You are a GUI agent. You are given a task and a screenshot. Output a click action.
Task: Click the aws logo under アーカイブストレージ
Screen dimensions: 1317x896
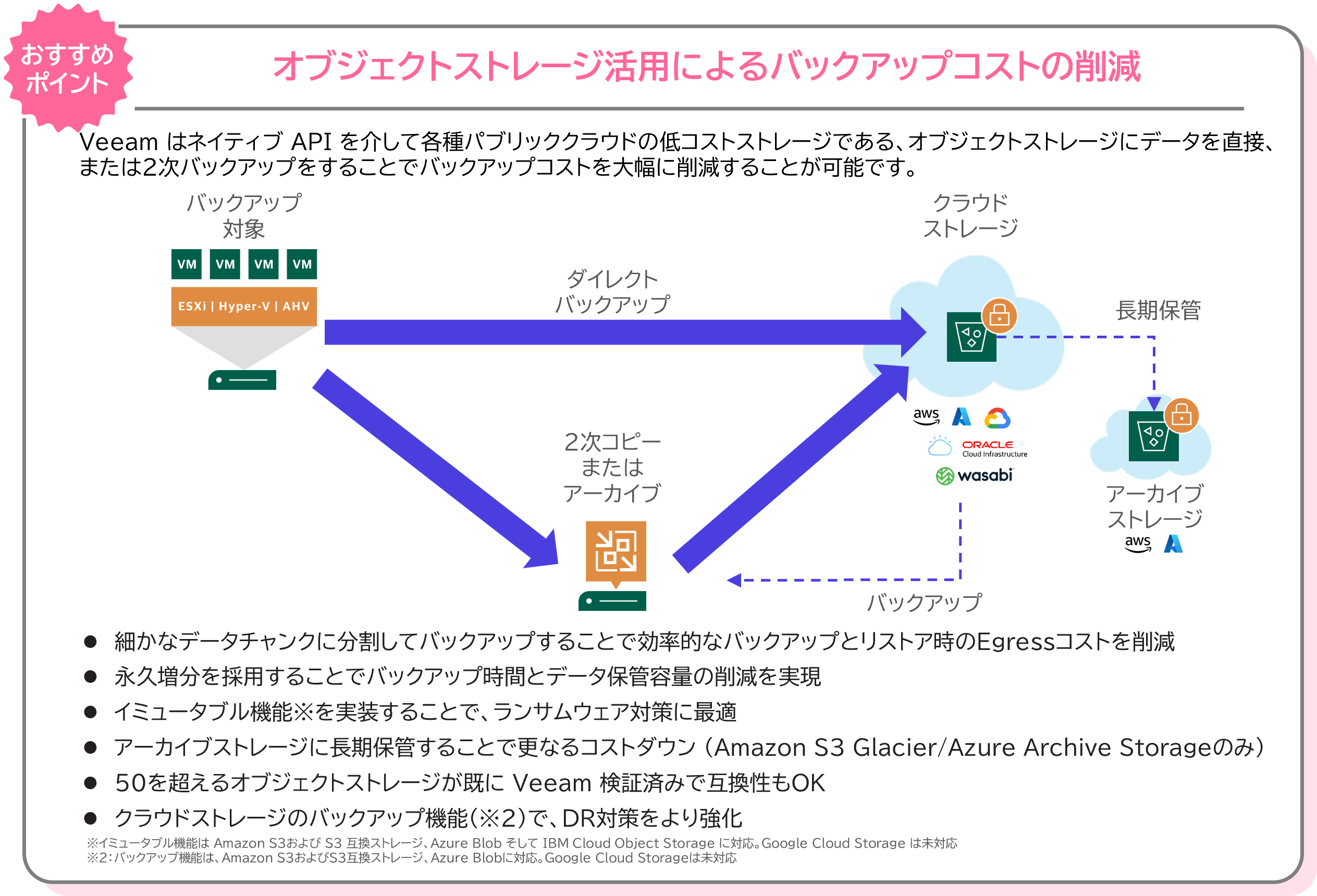[1138, 544]
